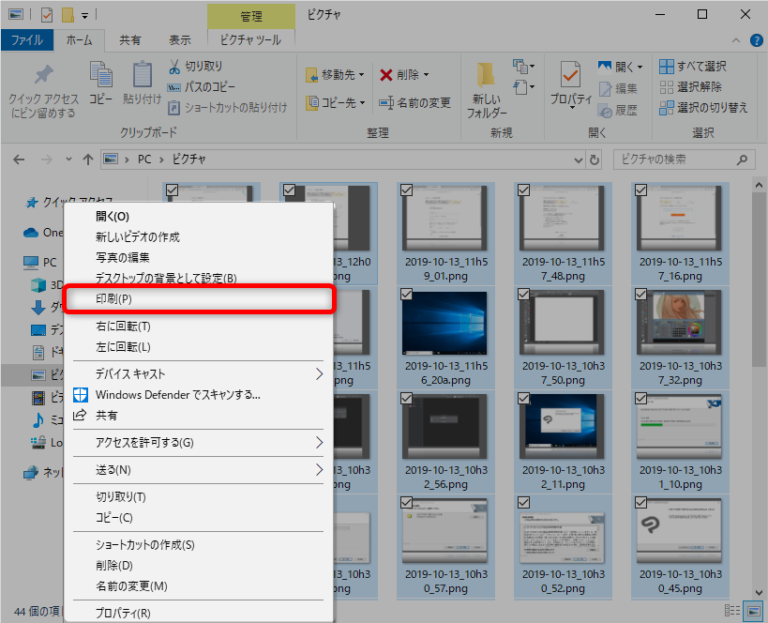Click the cut (切り取り) scissors icon
The height and width of the screenshot is (623, 768).
click(x=173, y=66)
